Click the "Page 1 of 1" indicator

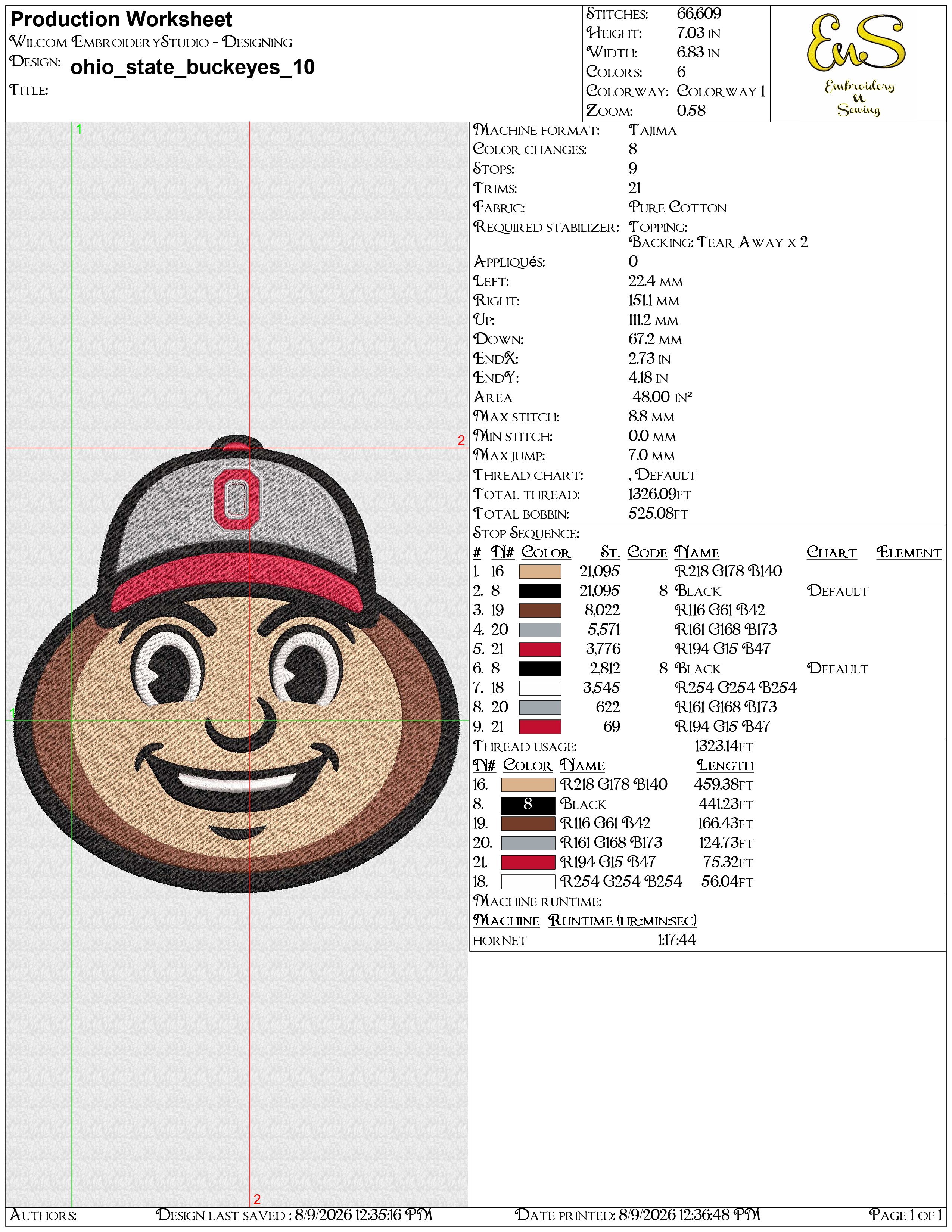point(906,1215)
